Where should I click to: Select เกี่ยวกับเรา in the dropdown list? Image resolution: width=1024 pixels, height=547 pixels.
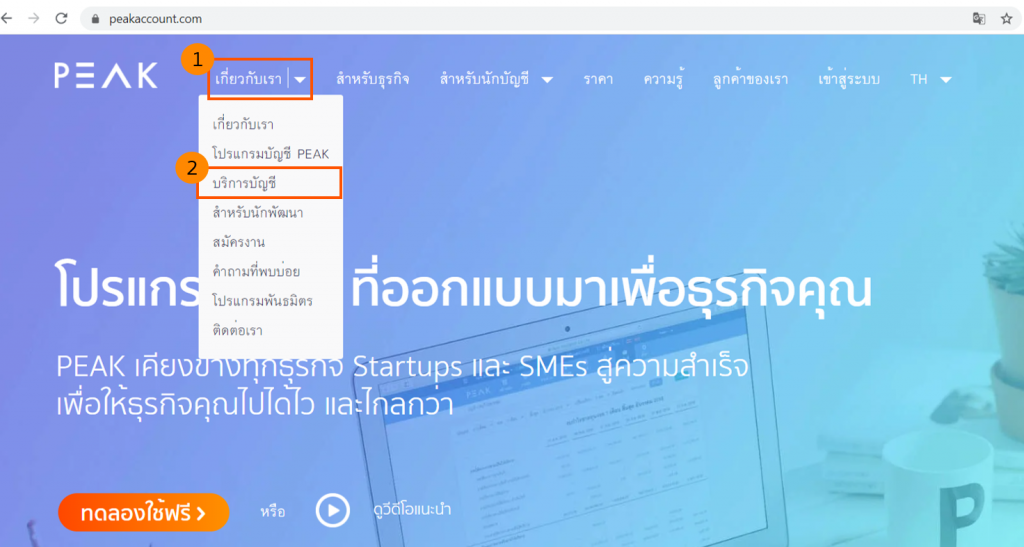click(x=243, y=124)
